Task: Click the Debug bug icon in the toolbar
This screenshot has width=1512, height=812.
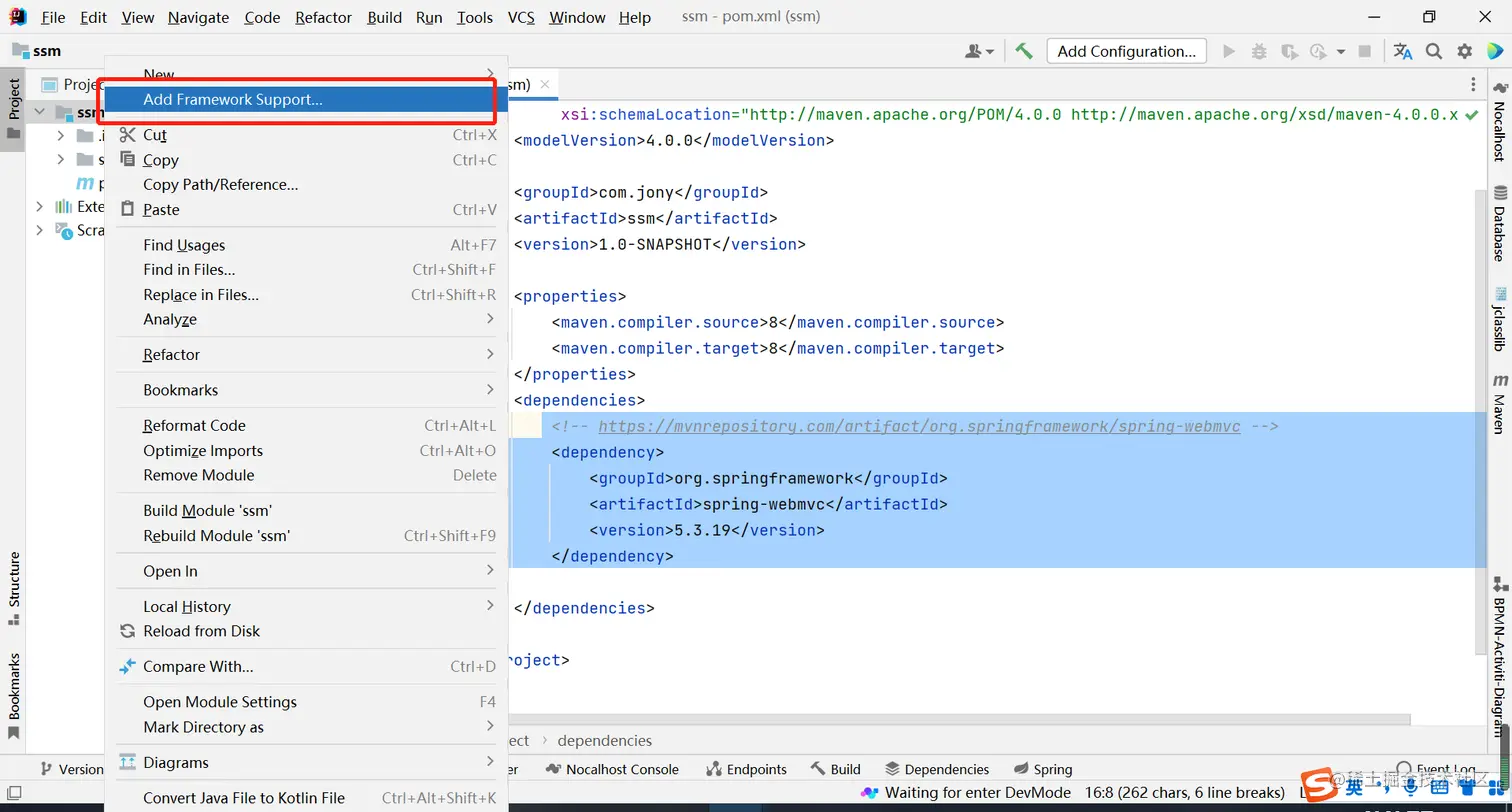Action: pos(1259,51)
